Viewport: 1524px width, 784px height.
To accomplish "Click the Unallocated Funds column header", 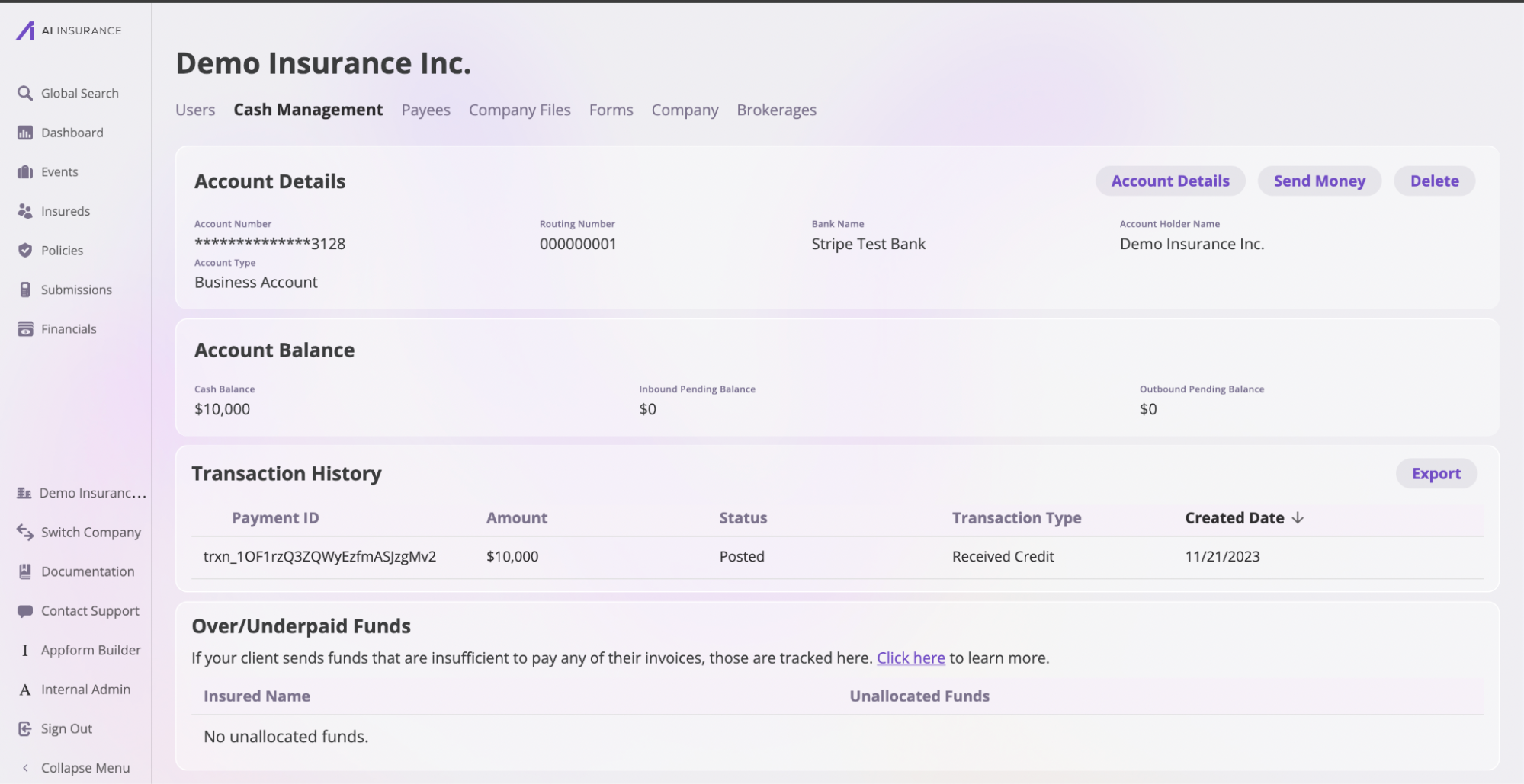I will click(919, 696).
